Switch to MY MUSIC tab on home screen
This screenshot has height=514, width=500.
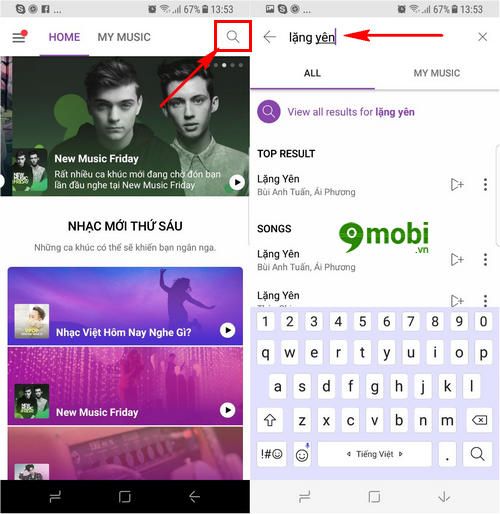(124, 37)
